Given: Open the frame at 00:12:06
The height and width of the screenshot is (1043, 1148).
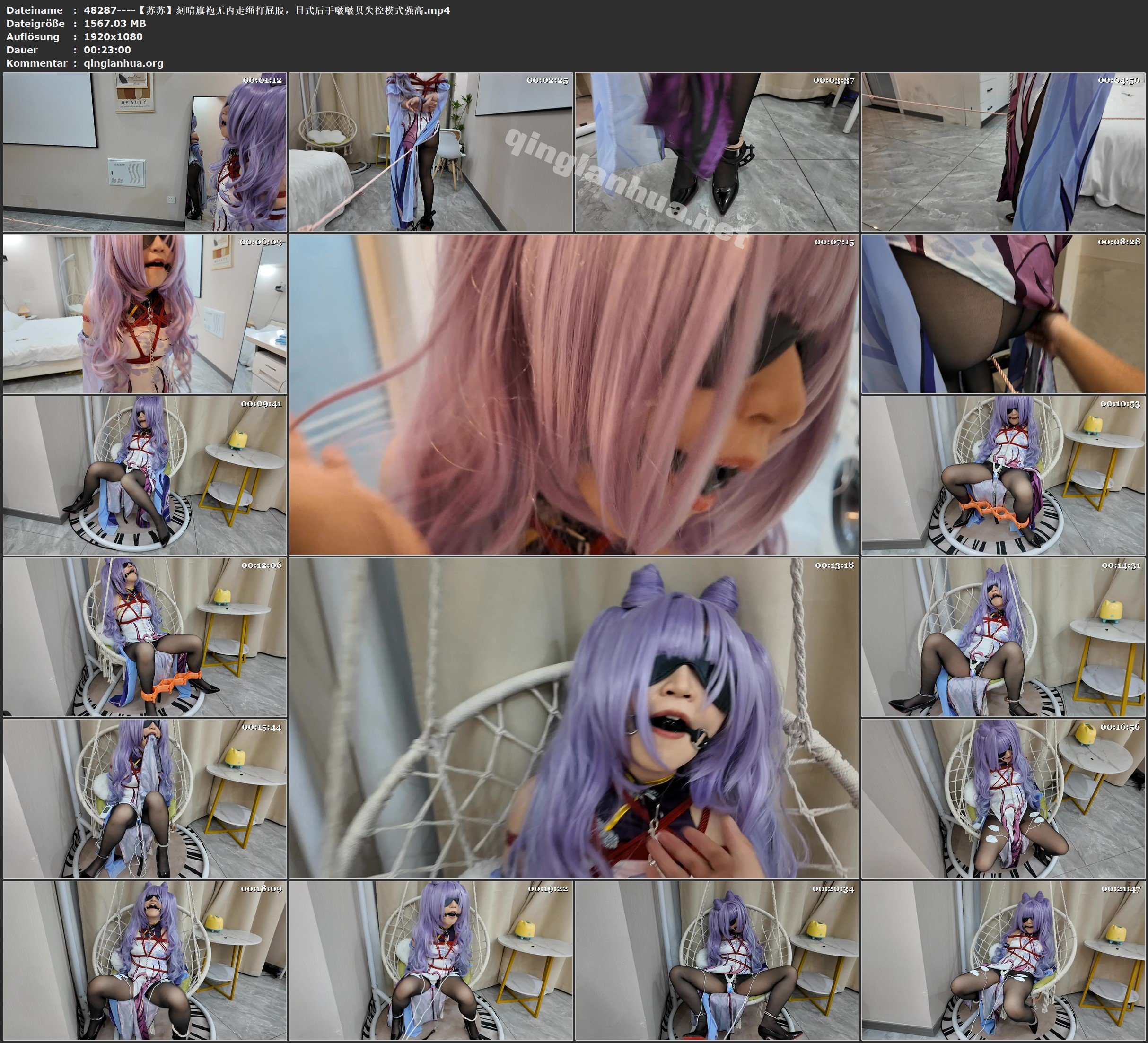Looking at the screenshot, I should point(145,637).
